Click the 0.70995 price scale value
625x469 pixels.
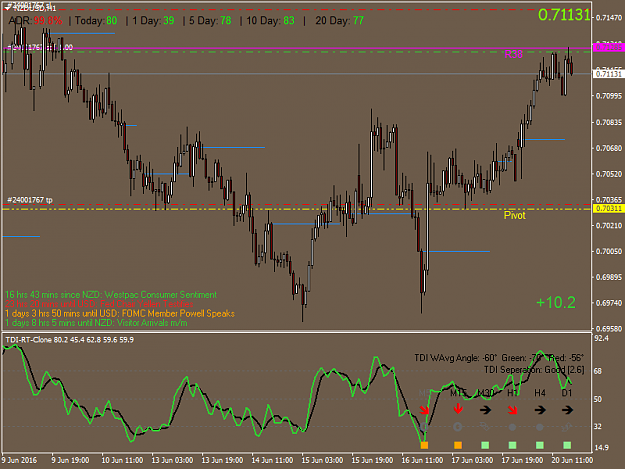coord(609,96)
